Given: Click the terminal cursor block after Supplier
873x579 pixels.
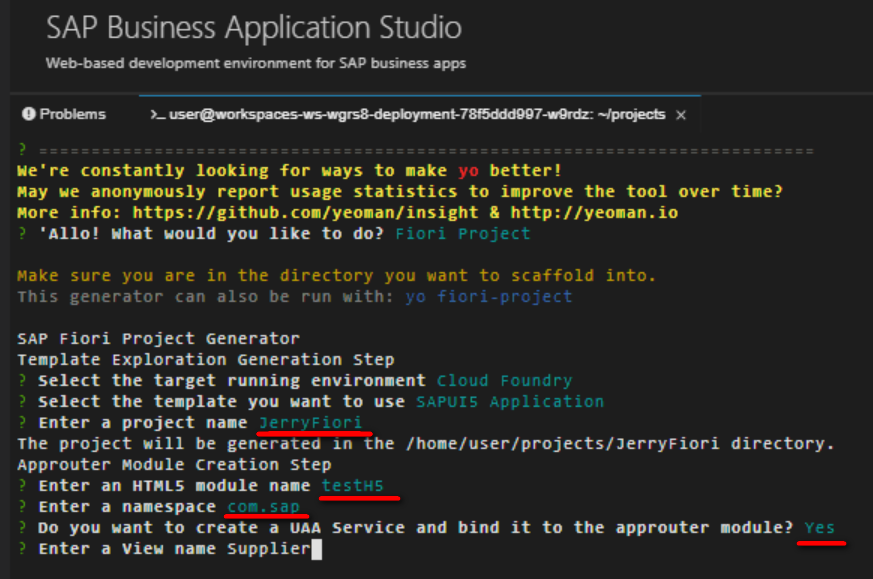Looking at the screenshot, I should pyautogui.click(x=316, y=549).
